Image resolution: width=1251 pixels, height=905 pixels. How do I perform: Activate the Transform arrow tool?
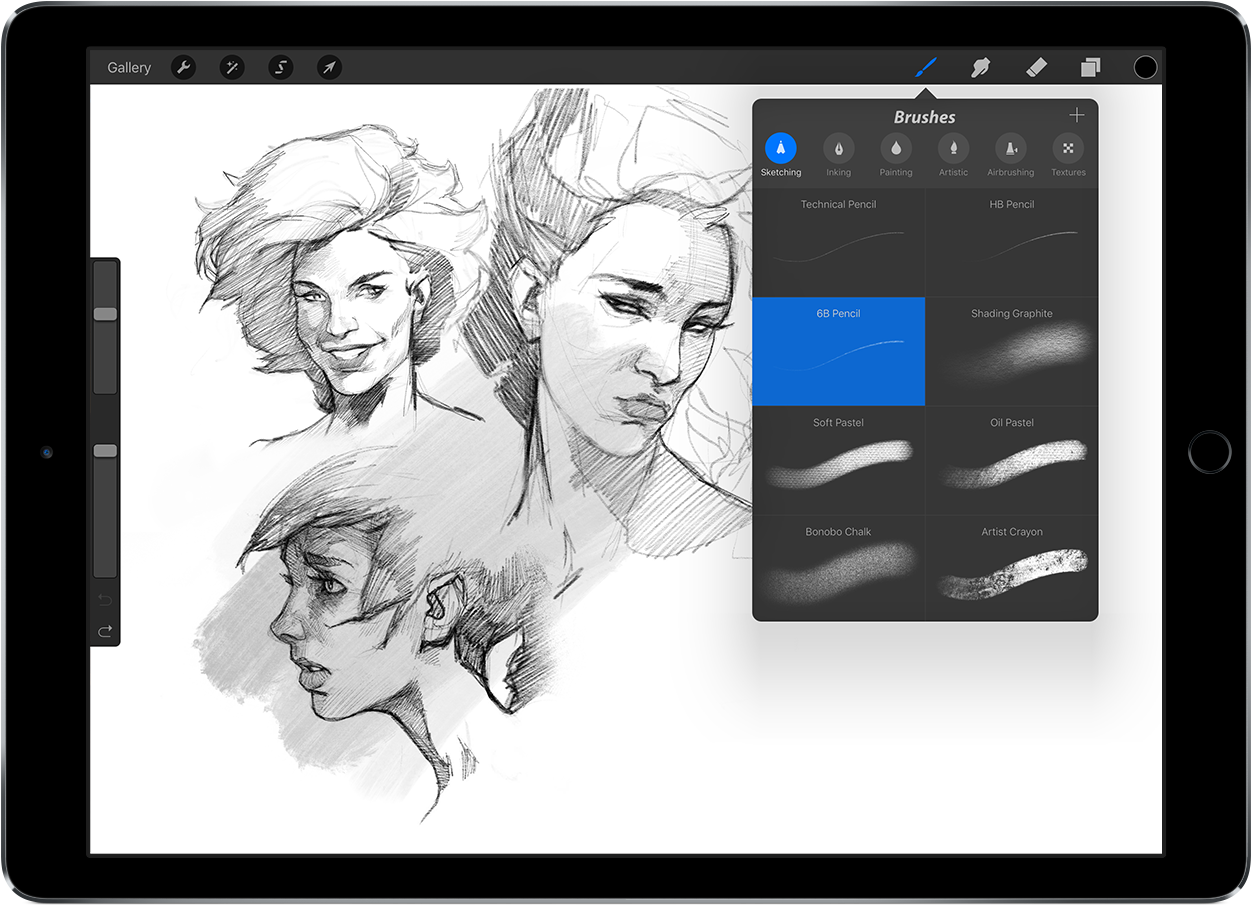pyautogui.click(x=329, y=67)
